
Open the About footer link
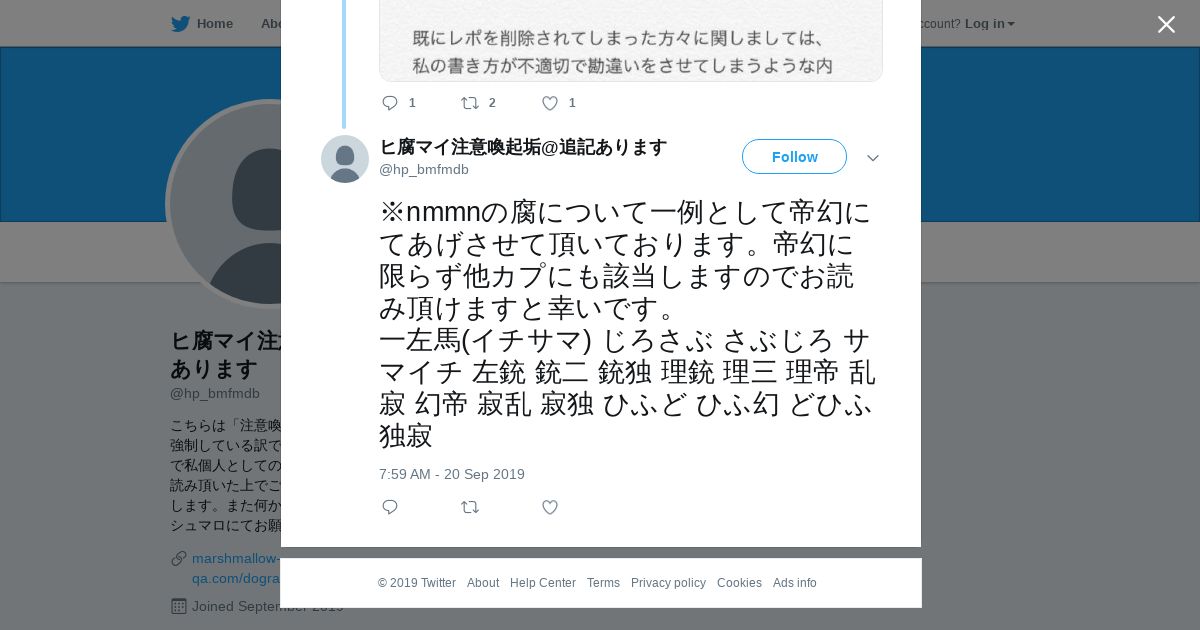[x=483, y=583]
